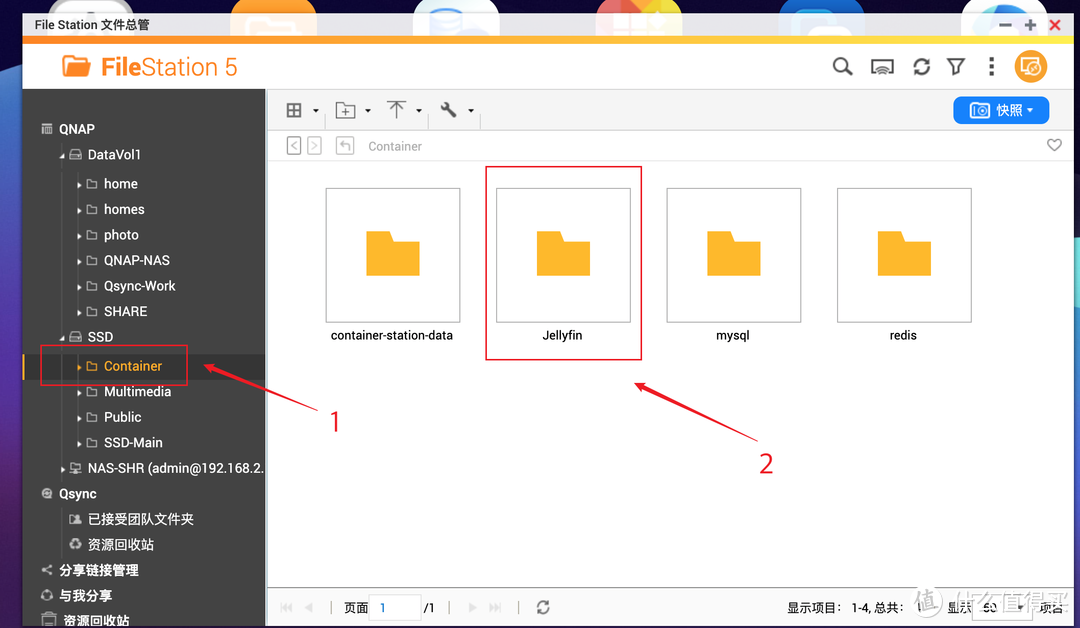1080x628 pixels.
Task: Go to the previous page arrow
Action: click(309, 607)
